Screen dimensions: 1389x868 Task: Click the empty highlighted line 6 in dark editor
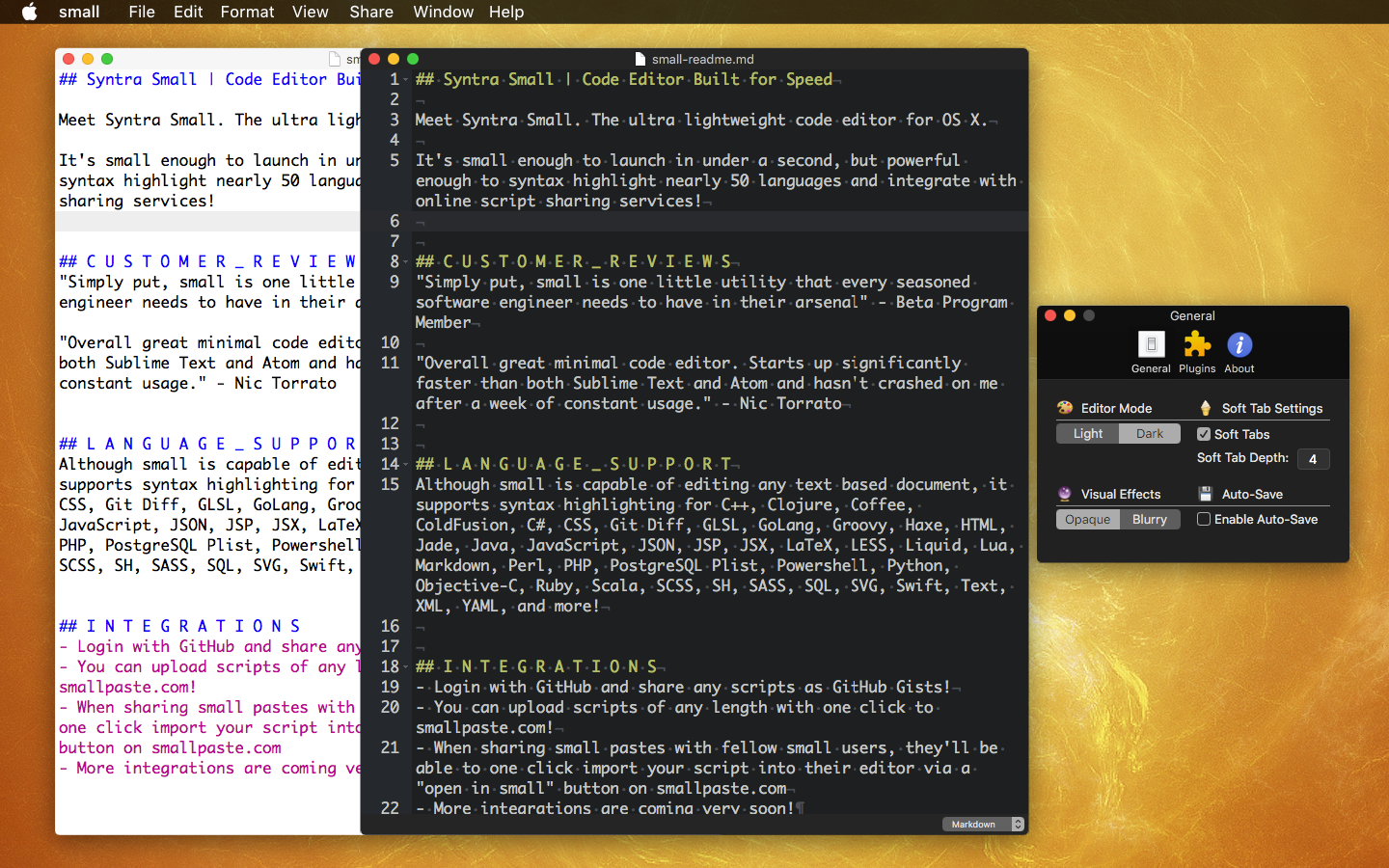720,221
